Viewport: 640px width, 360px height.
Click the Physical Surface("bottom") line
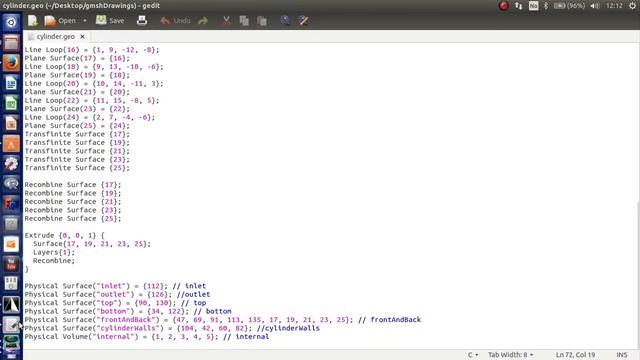128,311
